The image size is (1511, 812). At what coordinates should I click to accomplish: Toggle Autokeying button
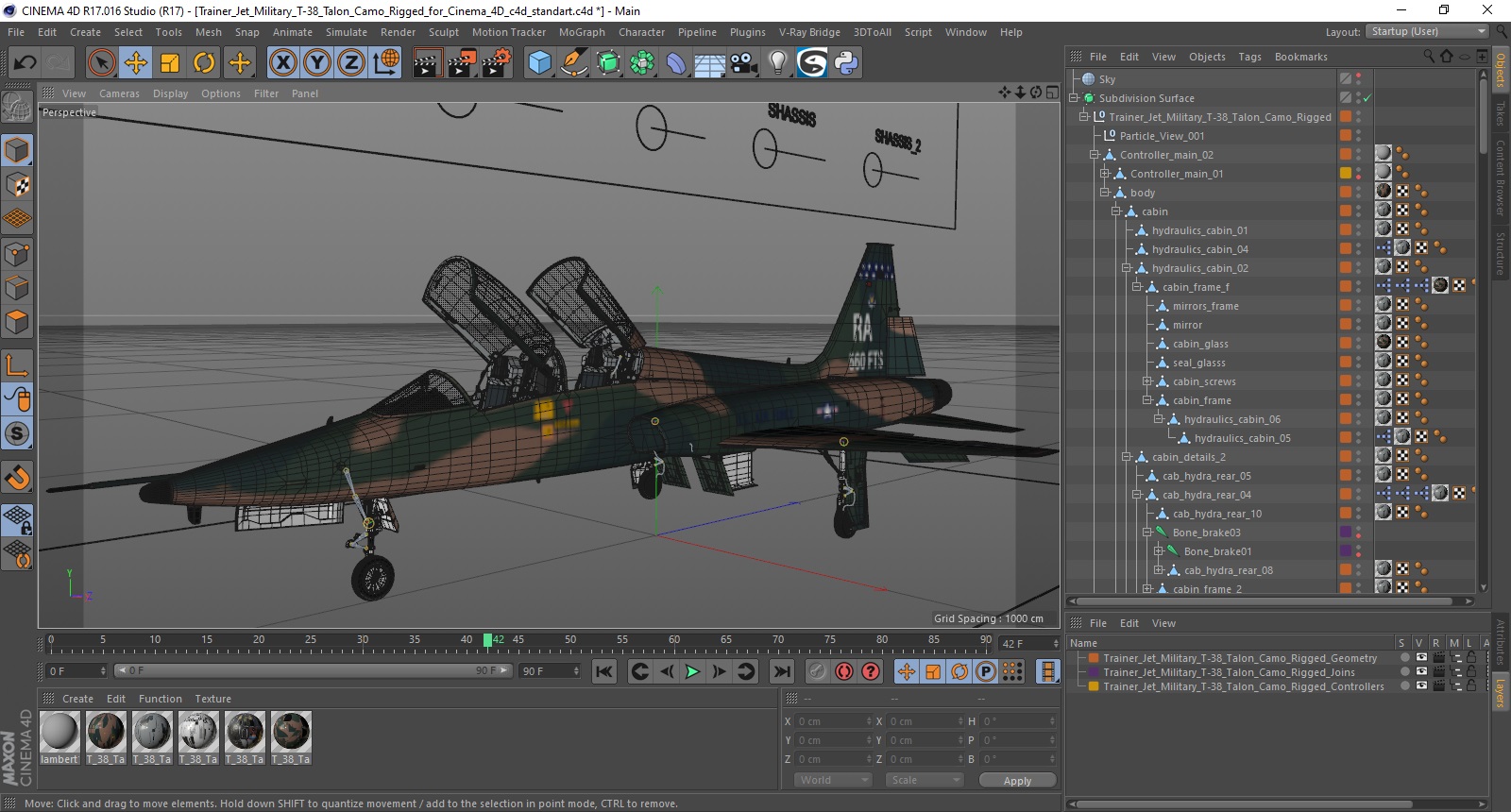pos(844,671)
